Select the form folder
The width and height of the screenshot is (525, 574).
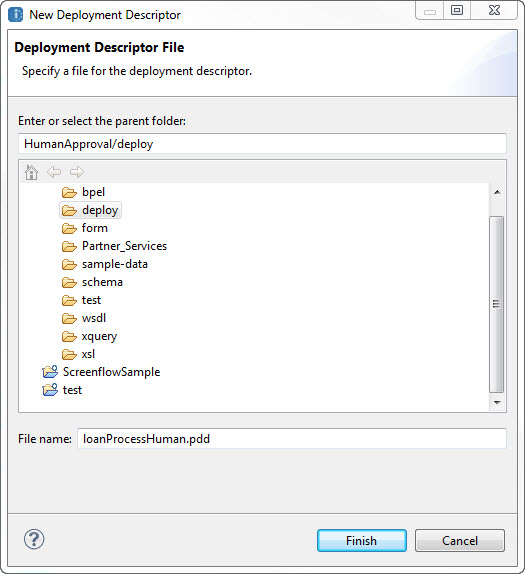(85, 228)
